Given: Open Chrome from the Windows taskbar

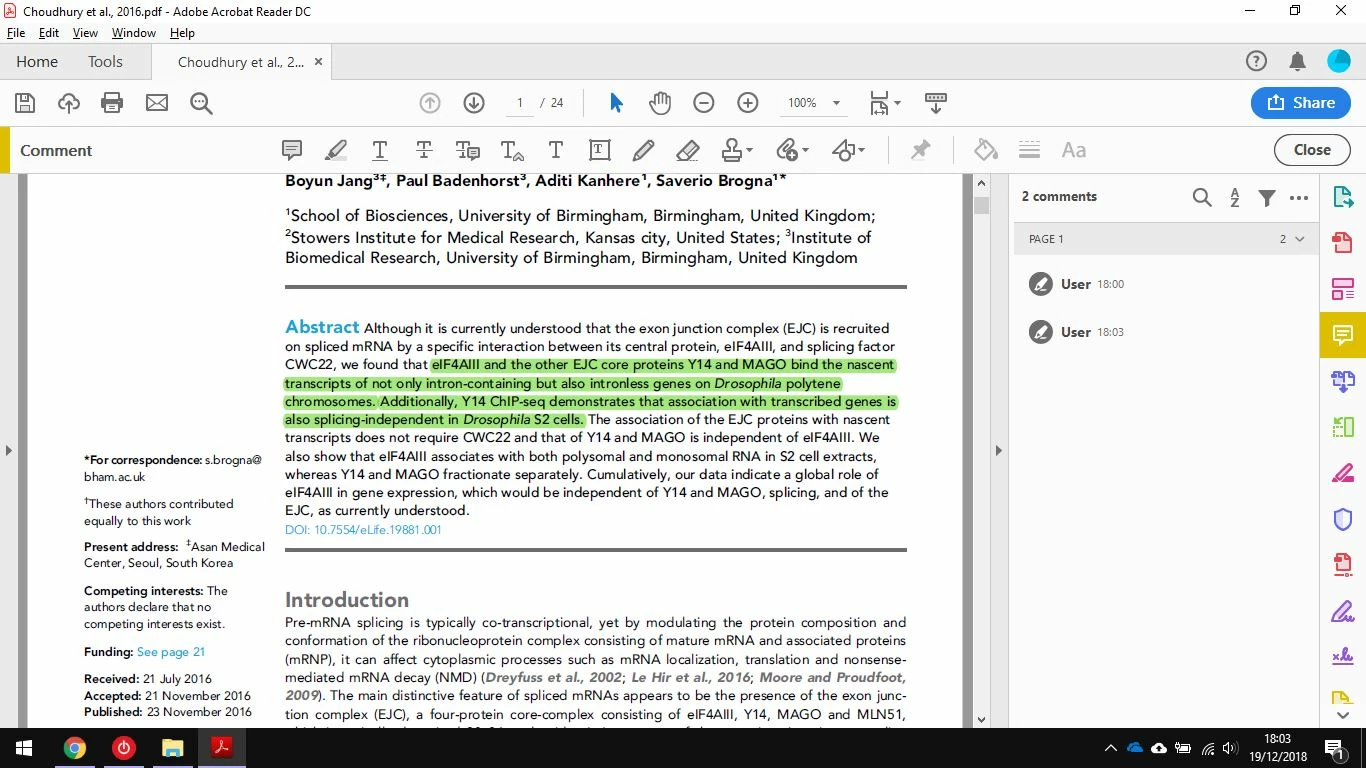Looking at the screenshot, I should pyautogui.click(x=74, y=748).
